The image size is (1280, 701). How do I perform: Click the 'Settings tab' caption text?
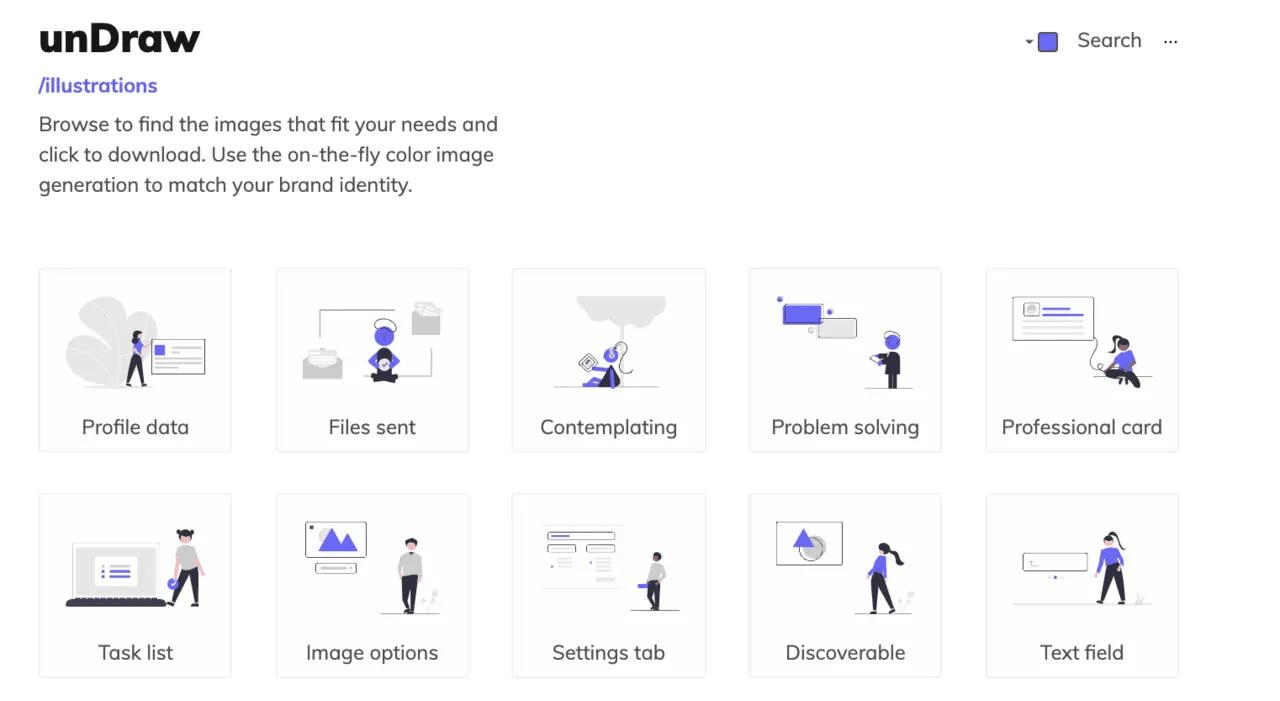608,653
